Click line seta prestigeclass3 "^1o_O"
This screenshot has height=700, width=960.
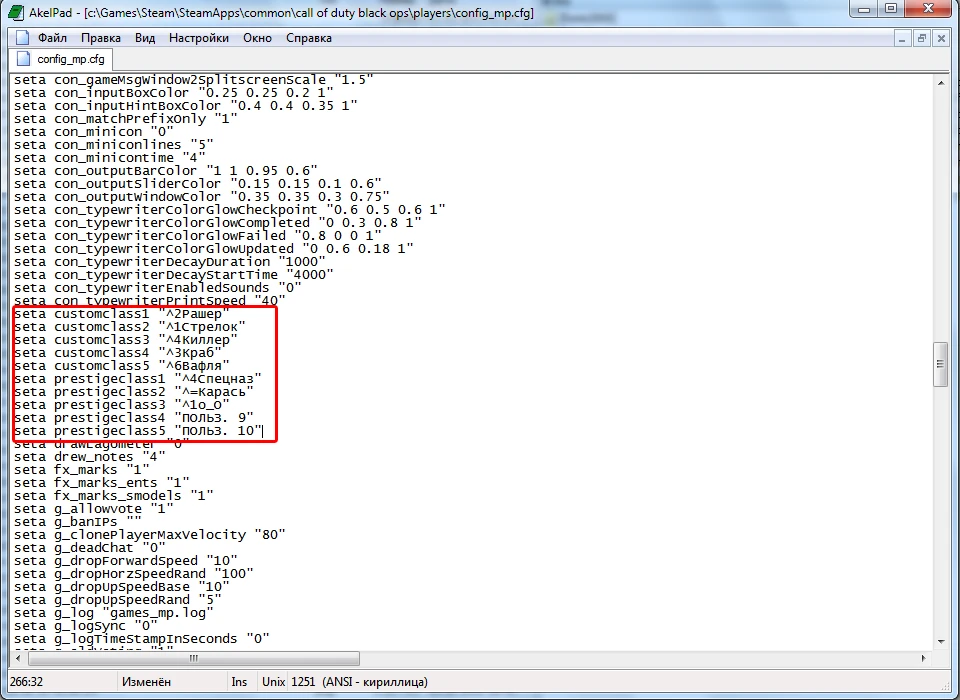pyautogui.click(x=122, y=405)
